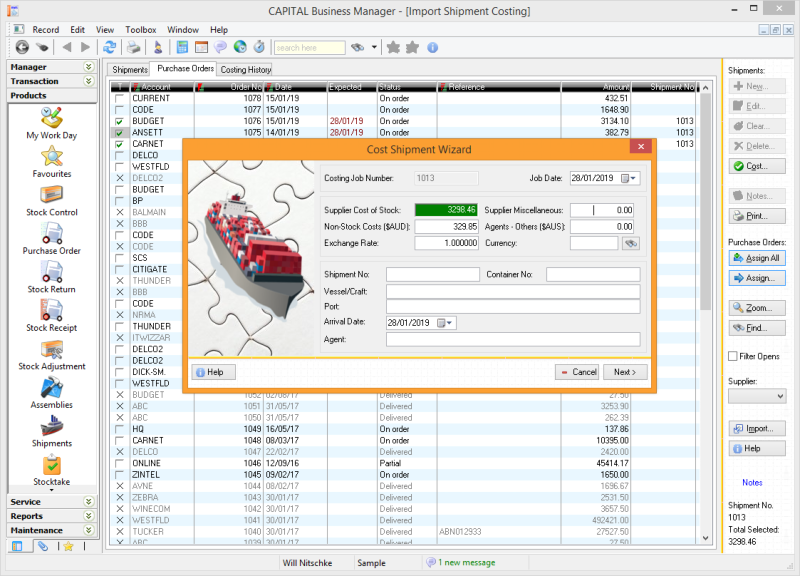Click the Notes link in right panel

pos(752,482)
